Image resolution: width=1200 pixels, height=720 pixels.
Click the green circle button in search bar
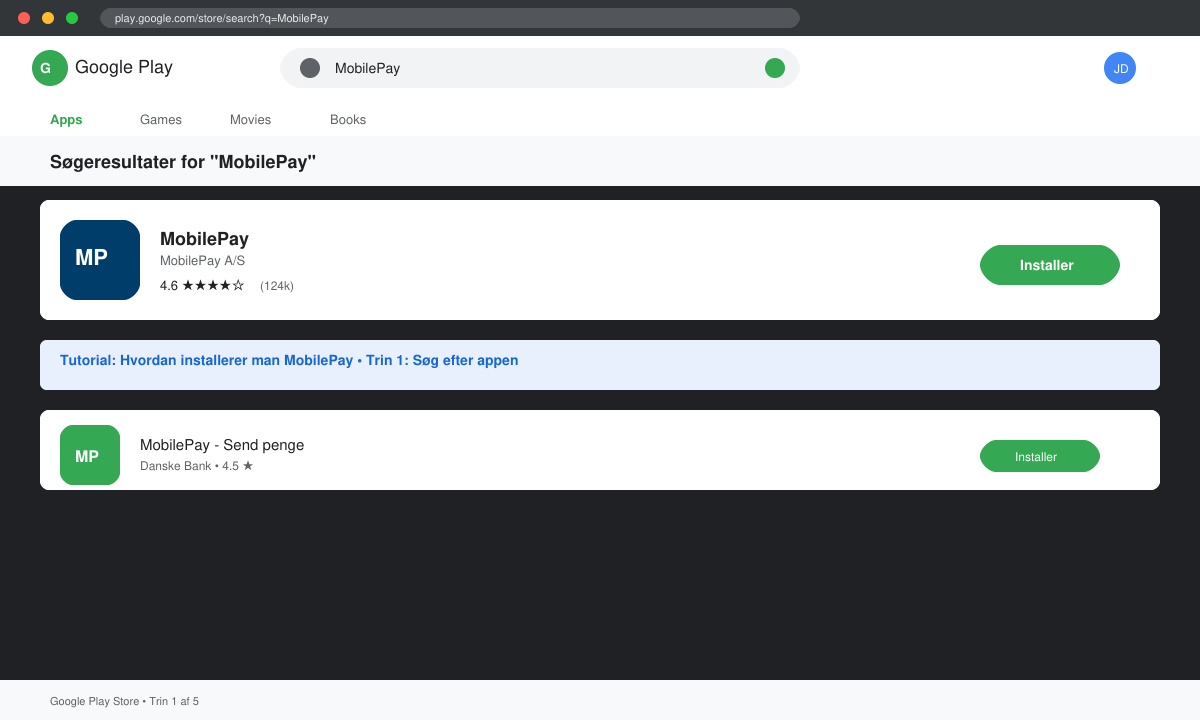[775, 68]
